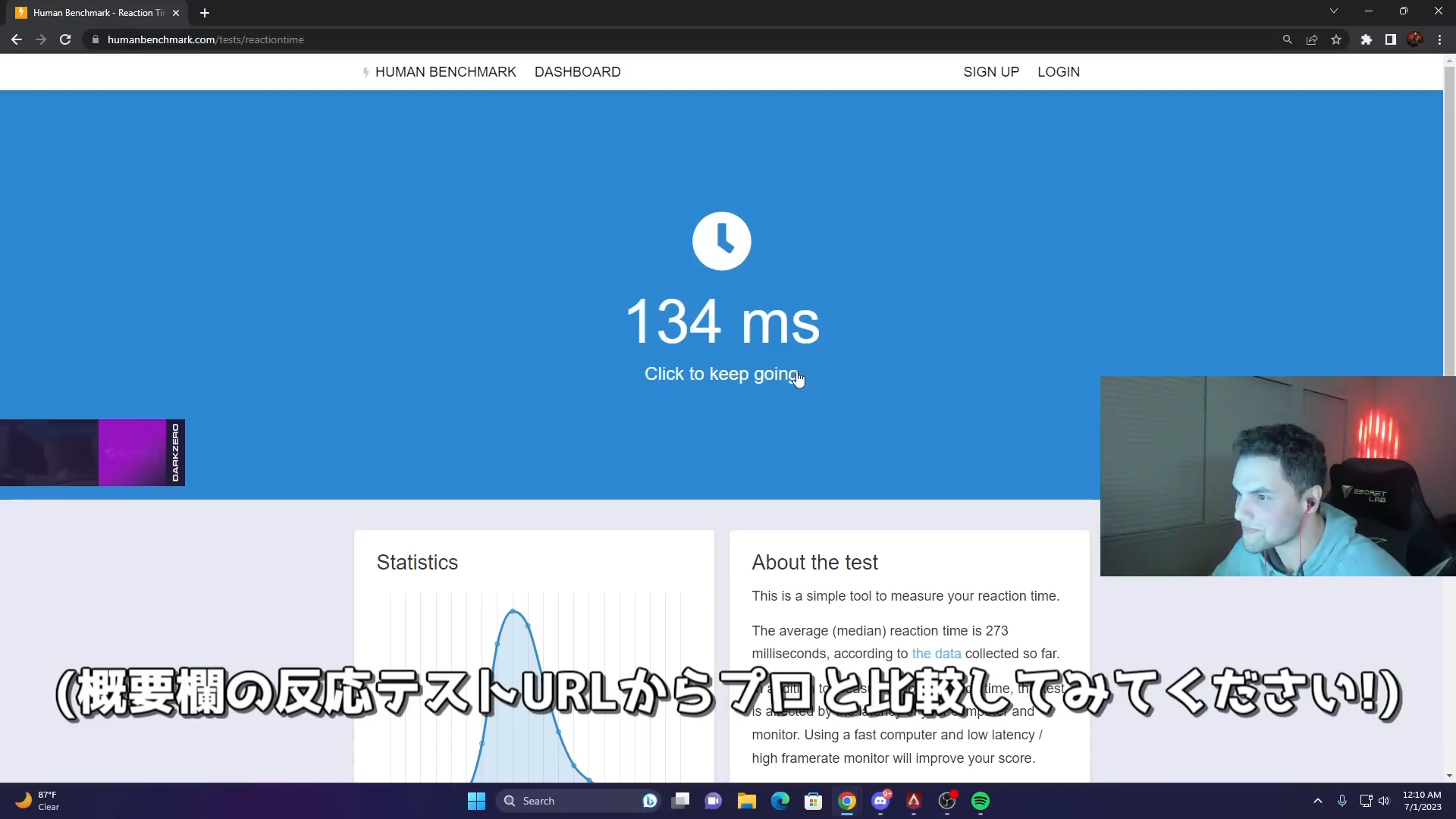Screen dimensions: 1456x819
Task: Bookmark this page with the star icon
Action: 1336,39
